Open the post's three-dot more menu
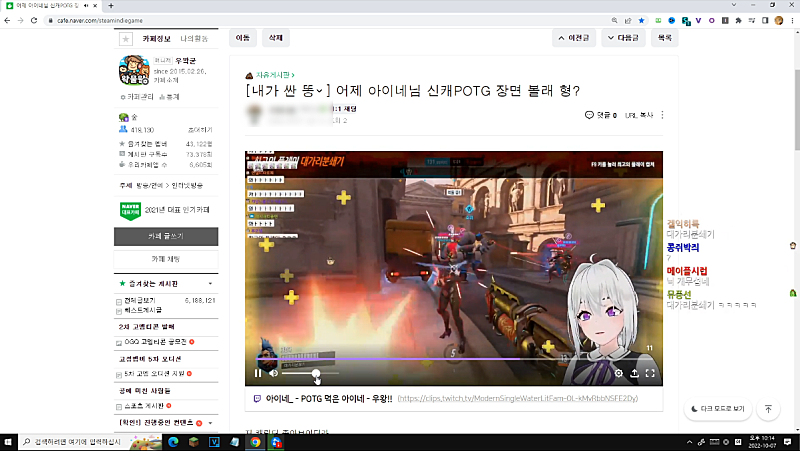Viewport: 800px width, 451px height. click(662, 115)
